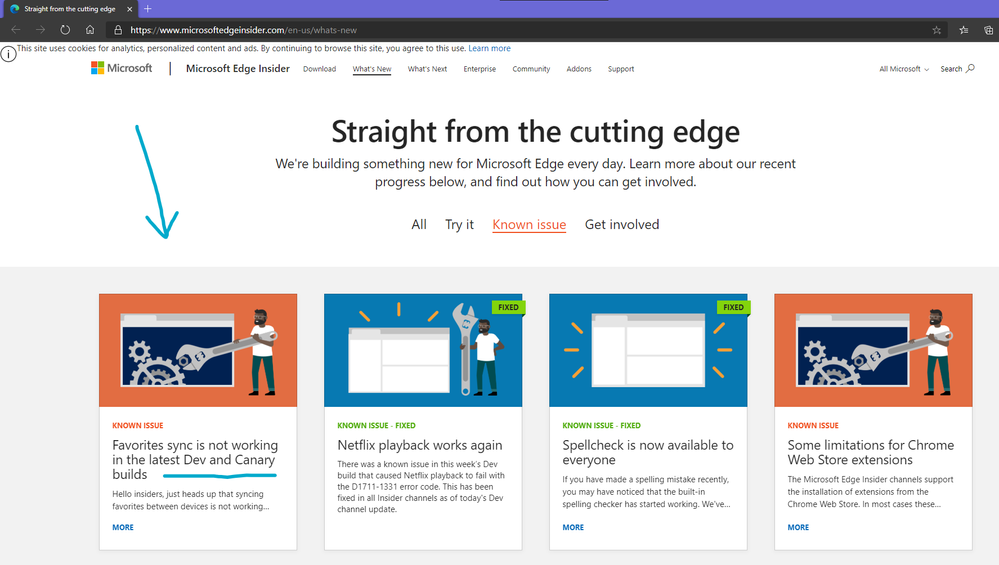999x565 pixels.
Task: Select the Known issue filter tab
Action: 529,225
